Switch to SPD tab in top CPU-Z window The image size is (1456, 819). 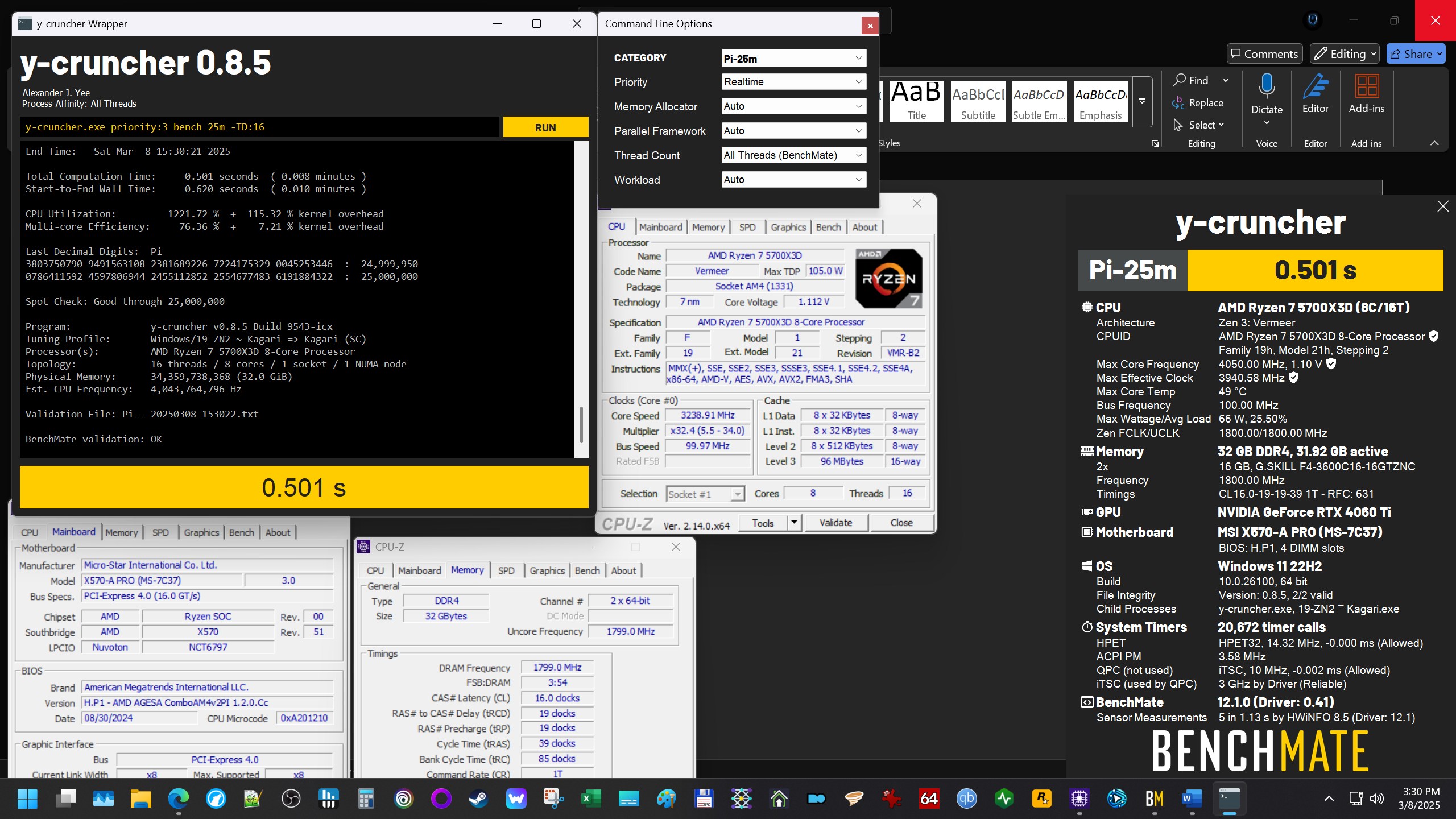[x=747, y=227]
